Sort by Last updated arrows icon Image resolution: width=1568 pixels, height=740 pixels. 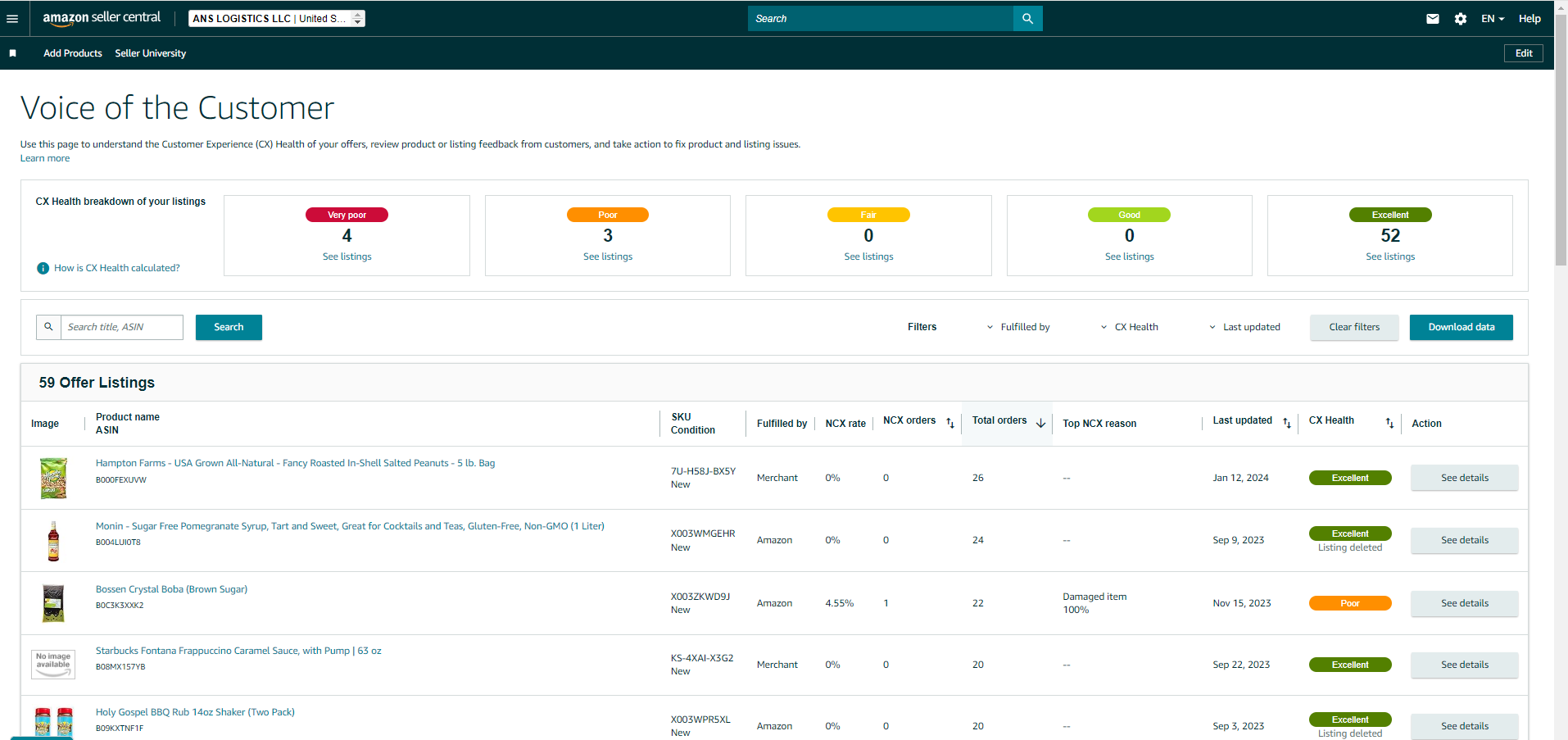pos(1287,423)
